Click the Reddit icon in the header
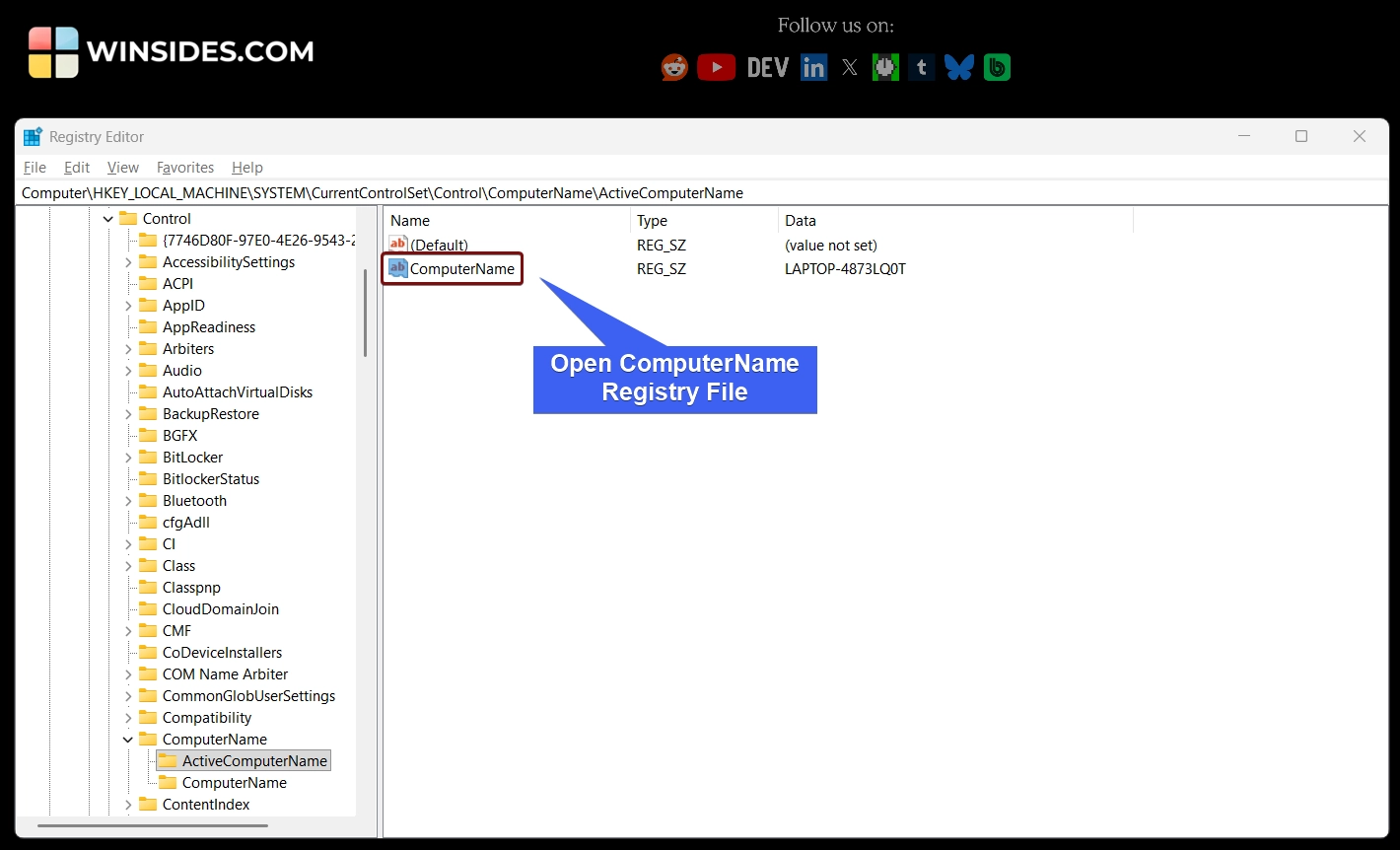1400x850 pixels. pos(673,67)
